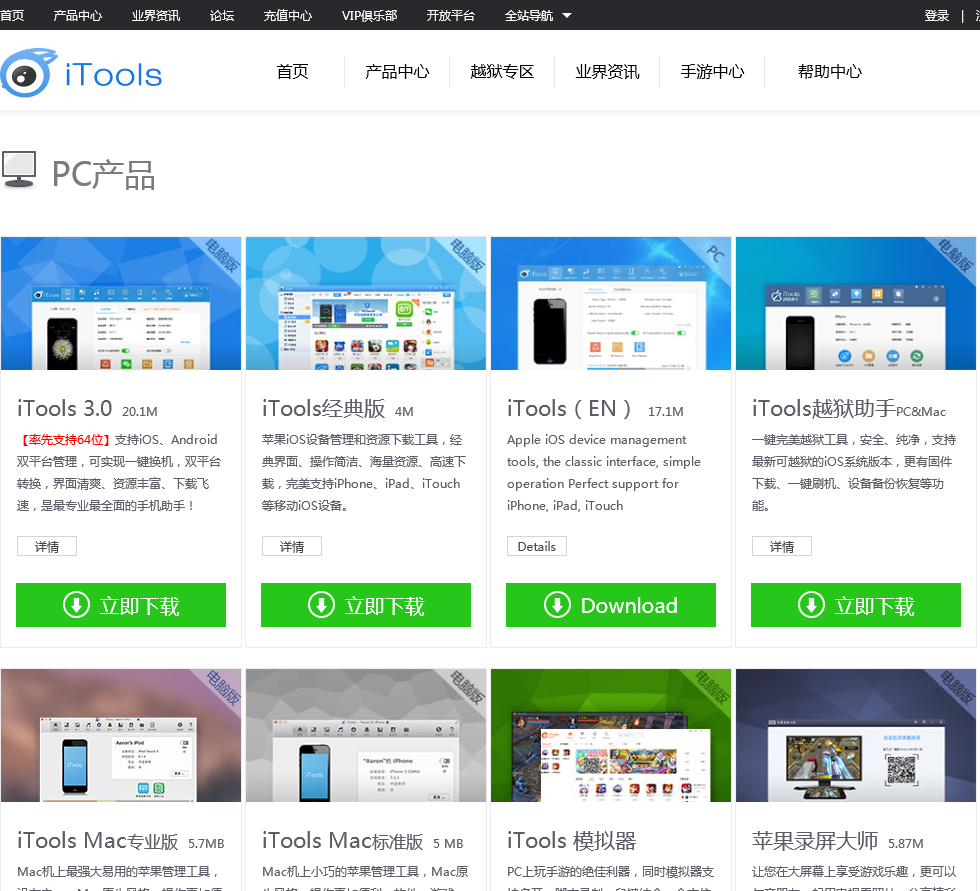Open the 苹果录屏大师 product screenshot

click(x=856, y=735)
